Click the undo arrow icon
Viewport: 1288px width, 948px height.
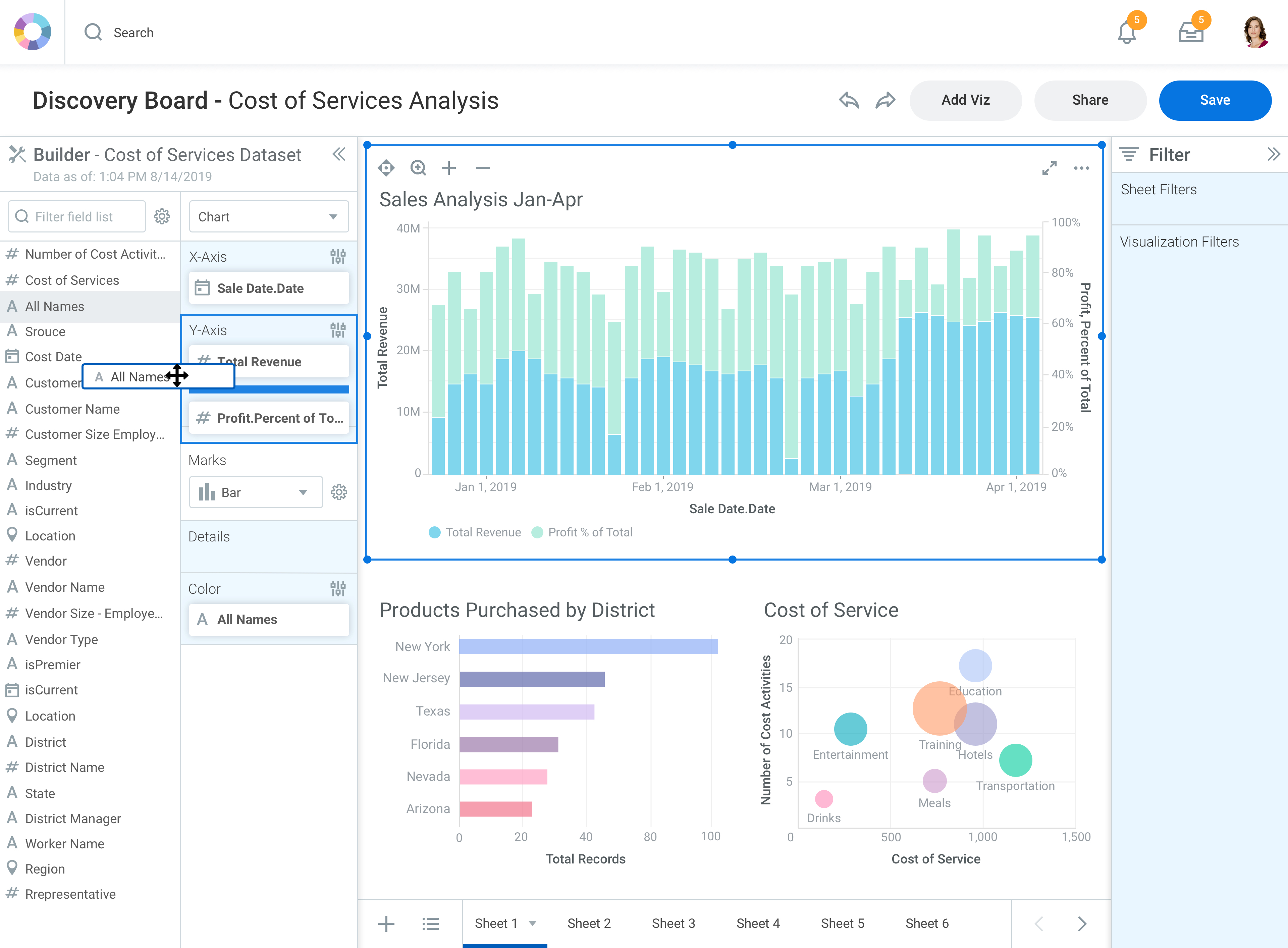tap(849, 100)
